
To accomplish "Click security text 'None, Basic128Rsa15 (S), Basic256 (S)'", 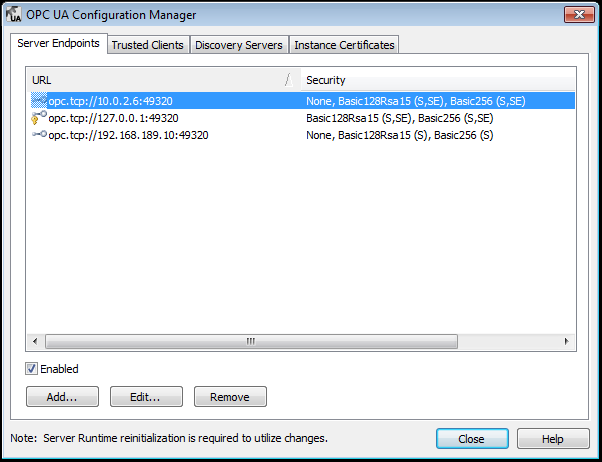I will tap(400, 135).
